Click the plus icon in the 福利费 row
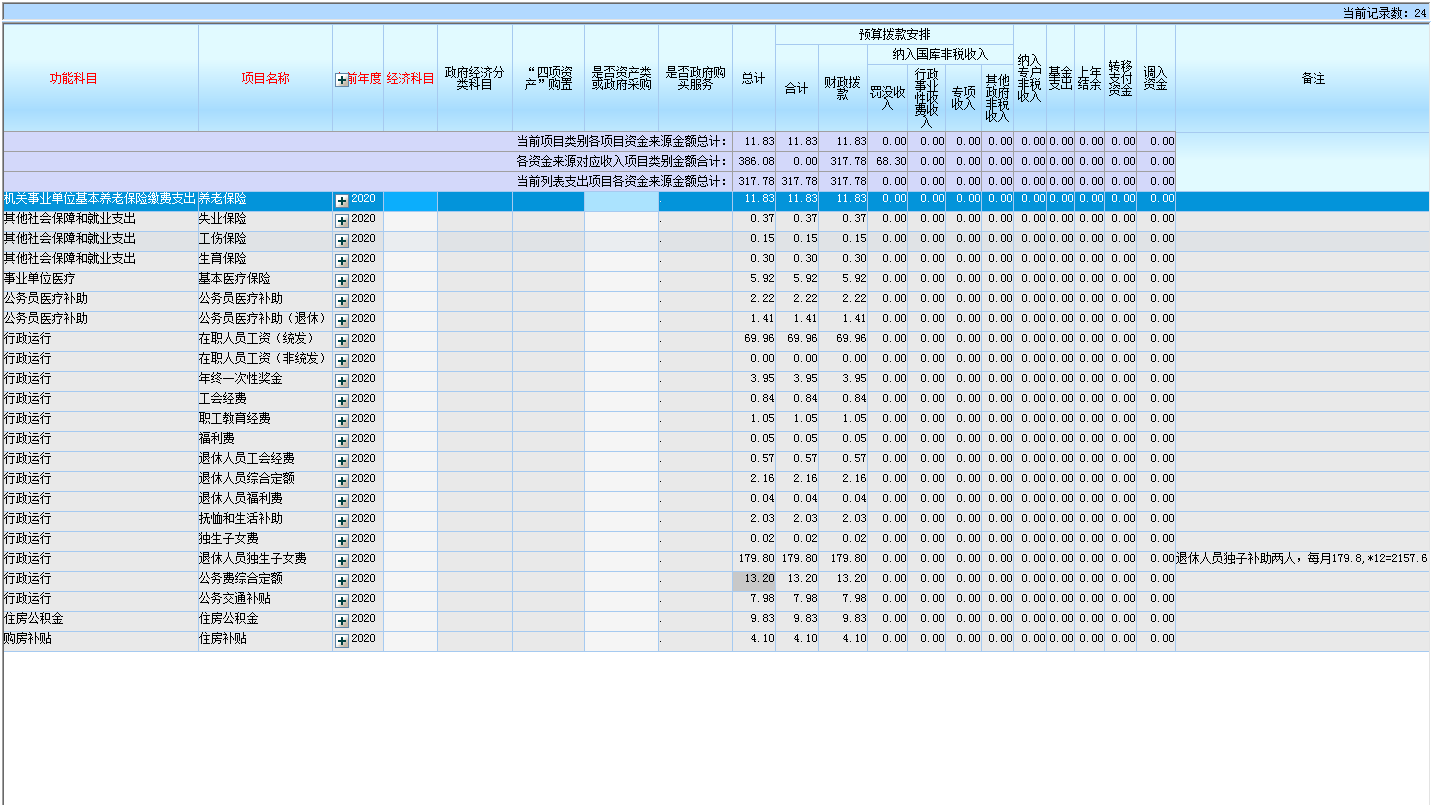Screen dimensions: 1432x805 coord(342,441)
